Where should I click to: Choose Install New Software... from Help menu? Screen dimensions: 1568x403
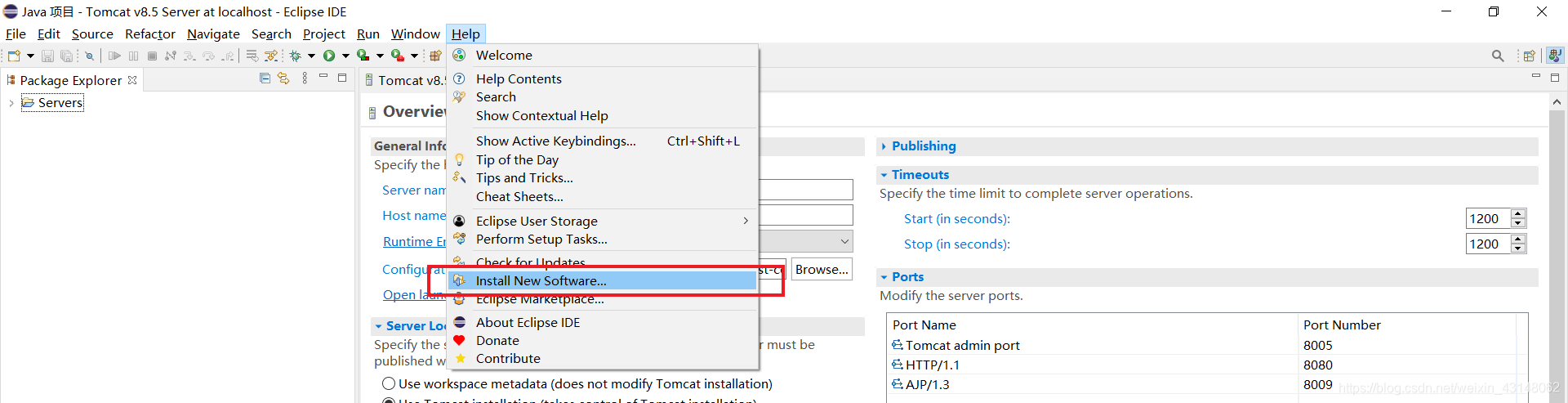click(602, 280)
